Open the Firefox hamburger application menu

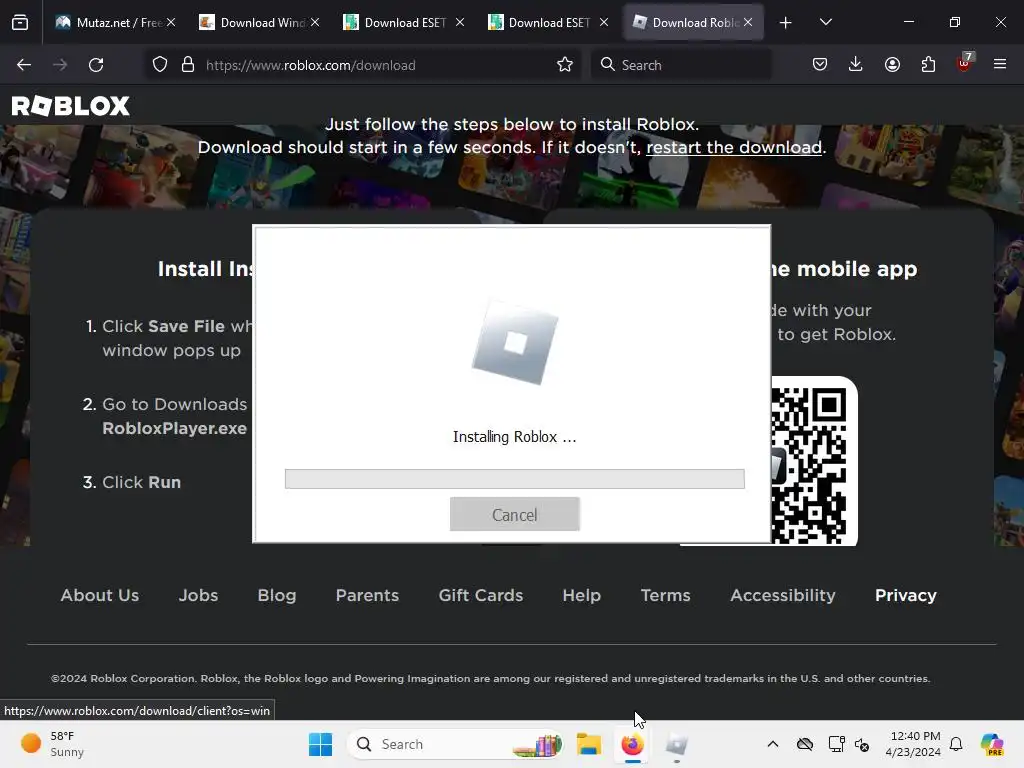click(x=1000, y=64)
